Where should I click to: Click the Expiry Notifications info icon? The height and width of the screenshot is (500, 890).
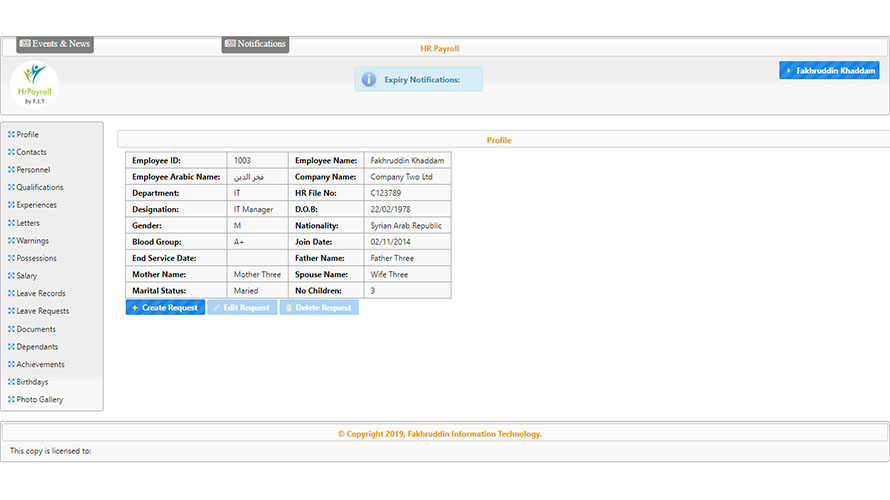(x=369, y=79)
